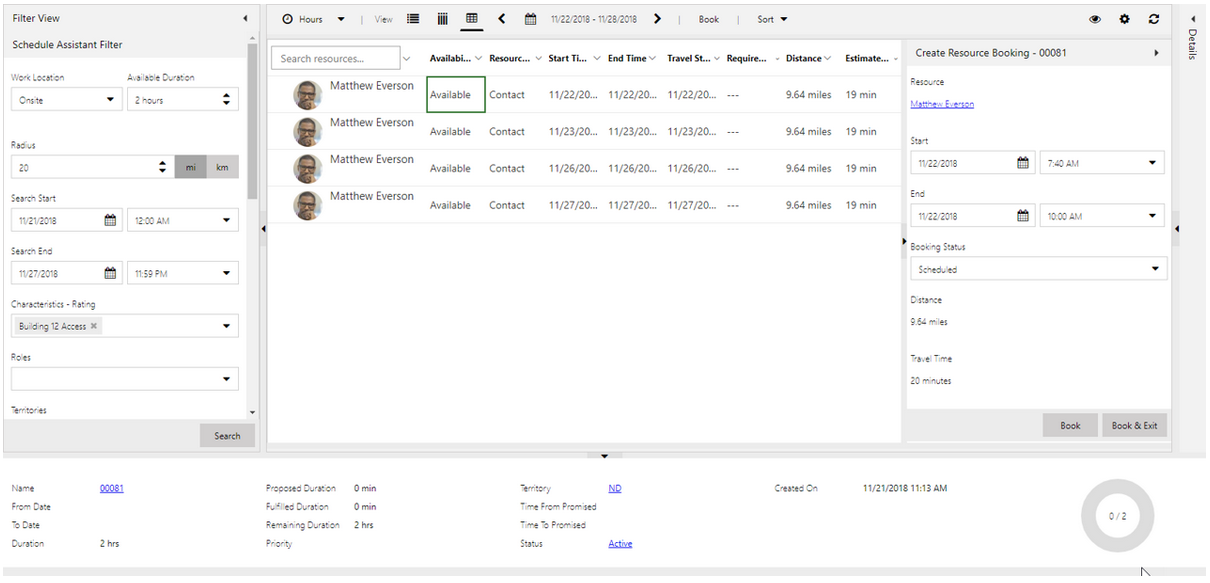Toggle the eye visibility icon in toolbar

pyautogui.click(x=1095, y=19)
